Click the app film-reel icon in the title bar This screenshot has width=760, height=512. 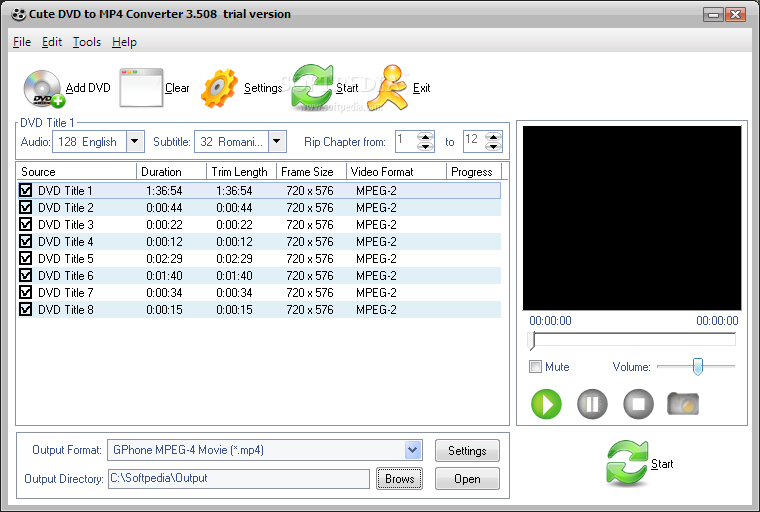click(x=18, y=15)
